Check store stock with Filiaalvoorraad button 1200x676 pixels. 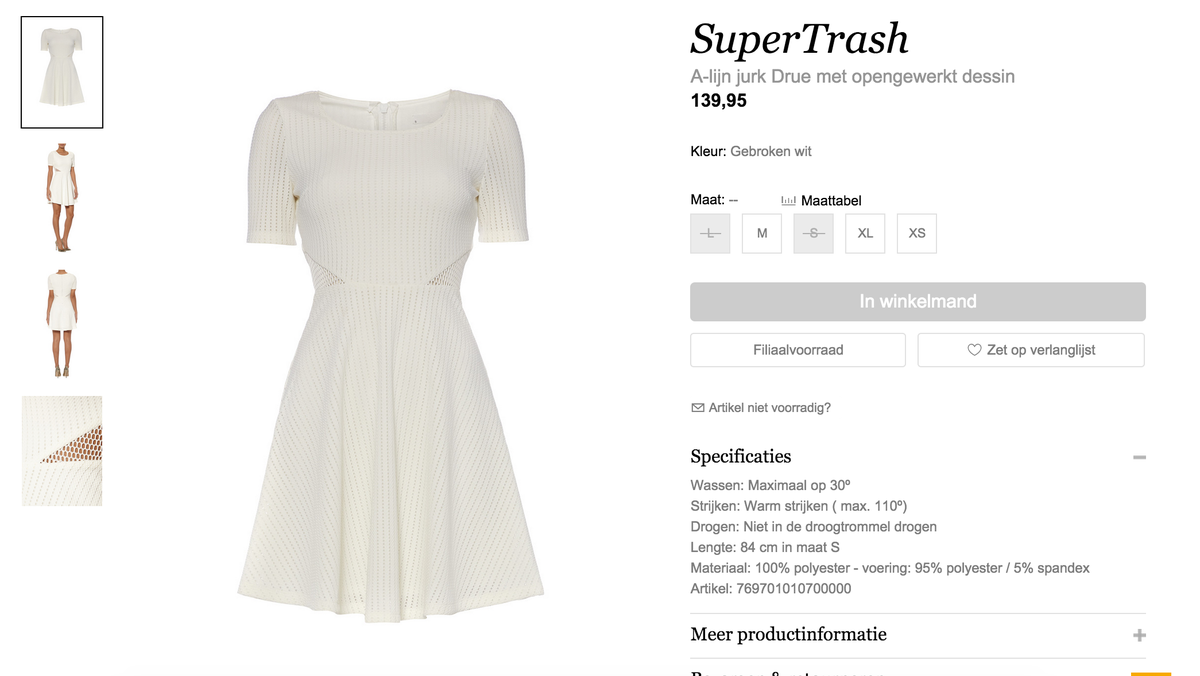(798, 350)
